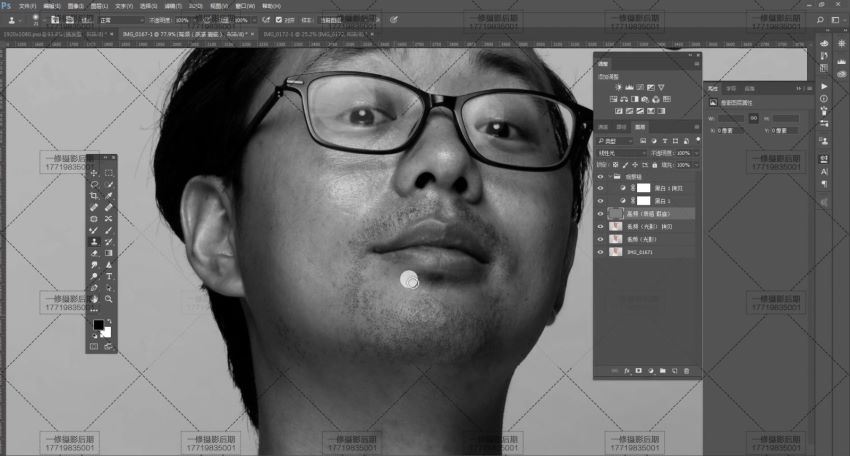Viewport: 850px width, 456px height.
Task: Switch to the 属性 panel tab
Action: click(713, 88)
